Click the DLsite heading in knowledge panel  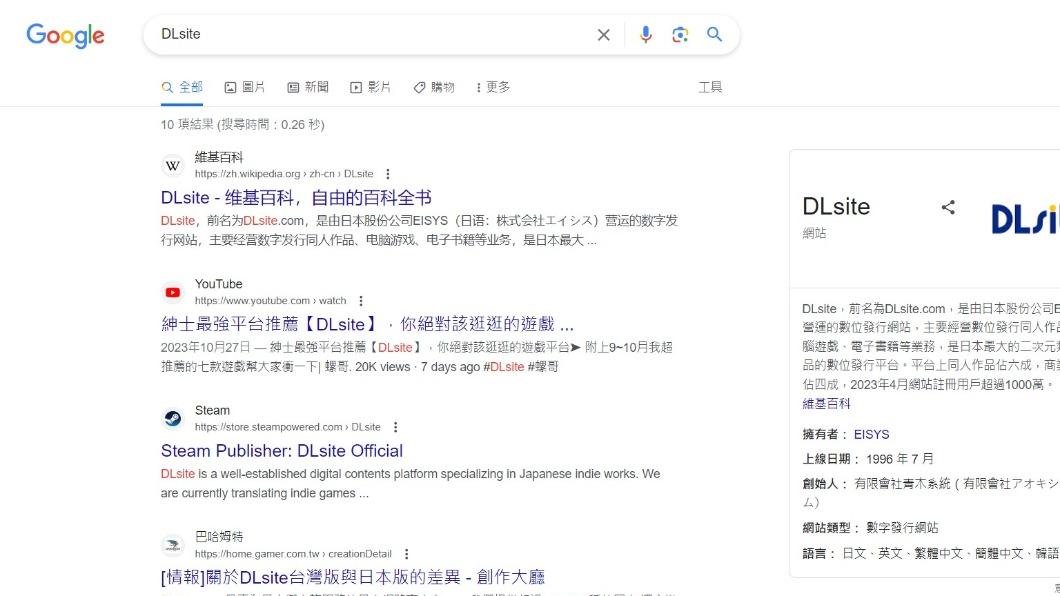tap(836, 206)
